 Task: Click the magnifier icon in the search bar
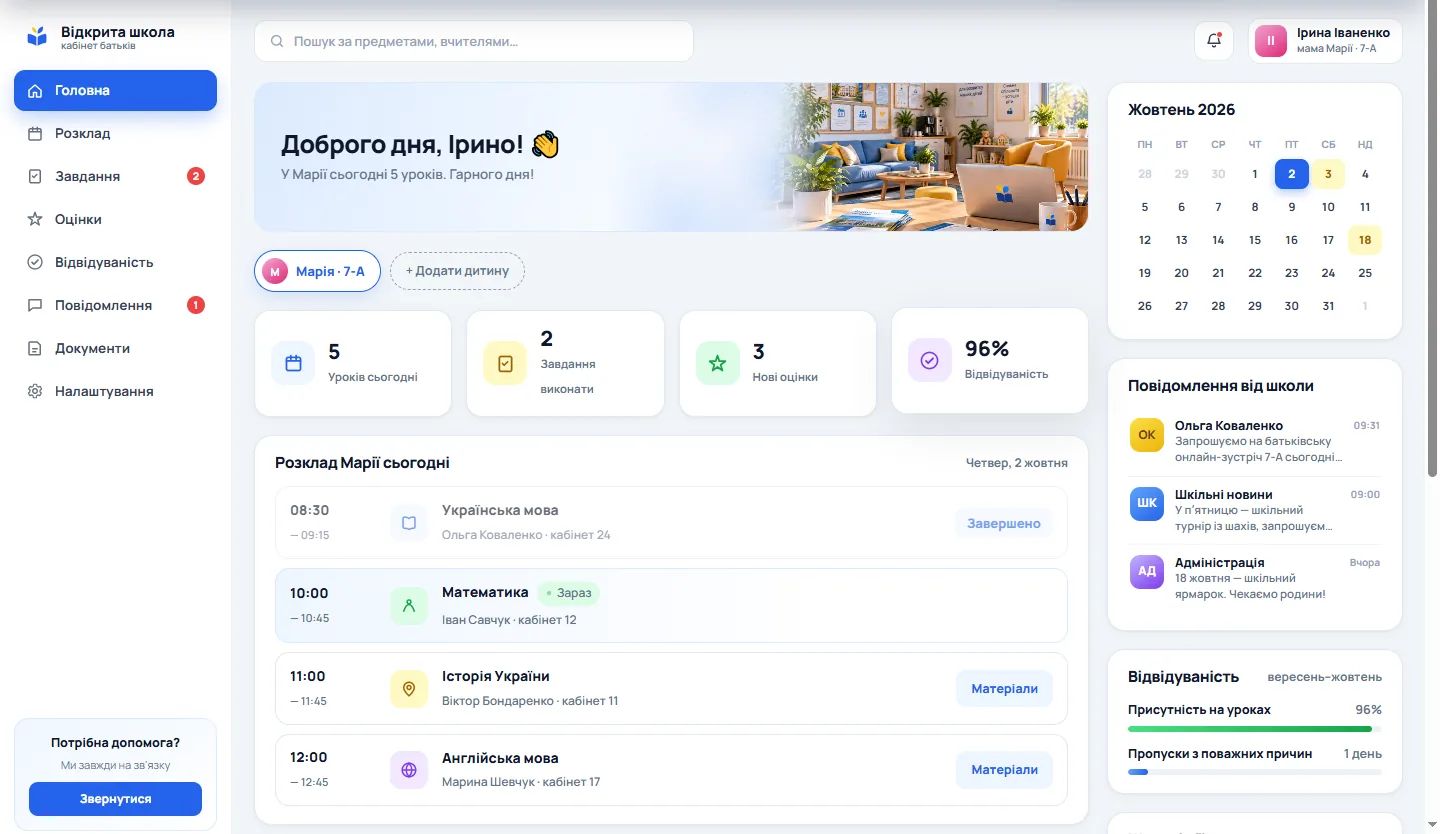(x=276, y=42)
